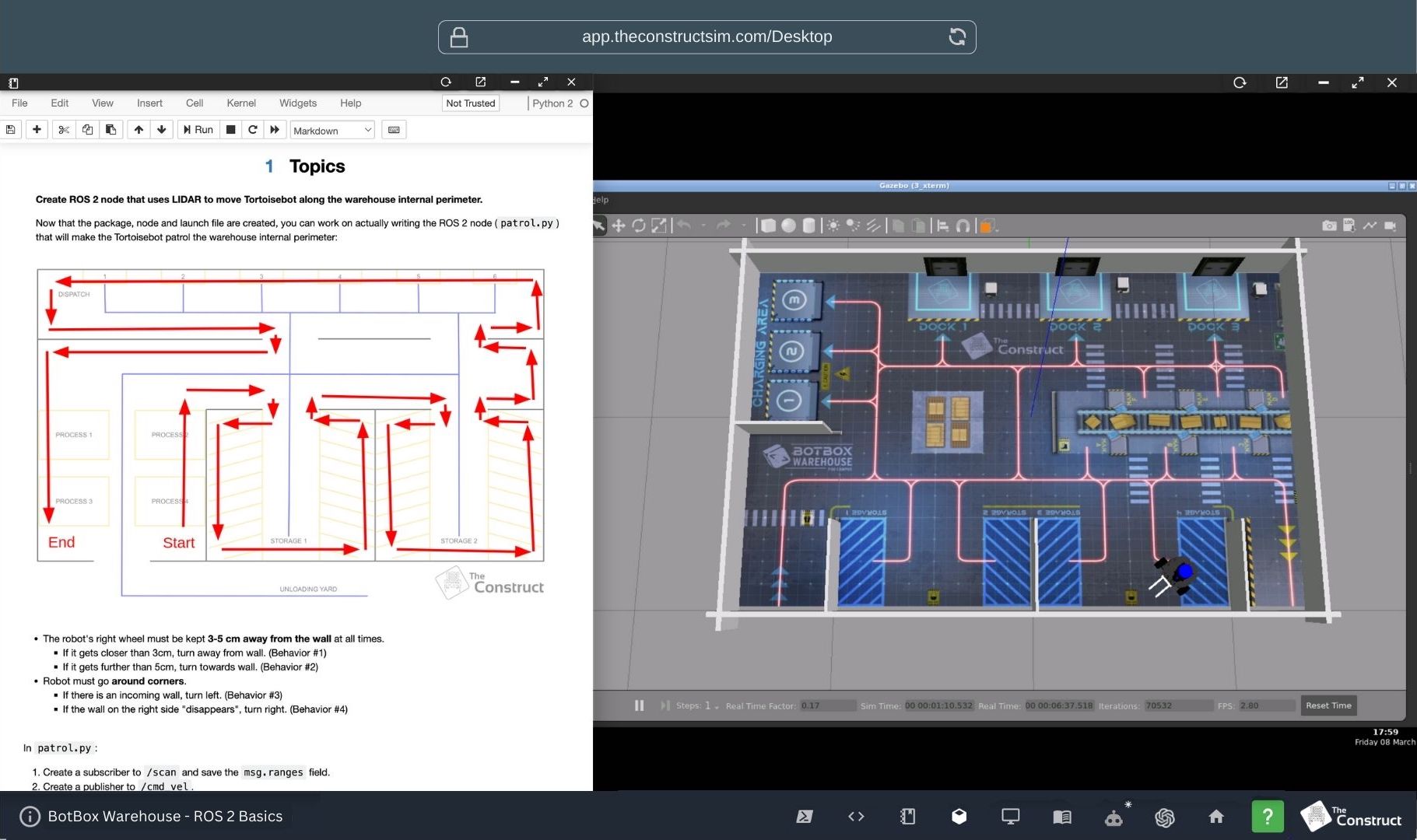1417x840 pixels.
Task: Restart kernel and run all cells
Action: [x=274, y=130]
